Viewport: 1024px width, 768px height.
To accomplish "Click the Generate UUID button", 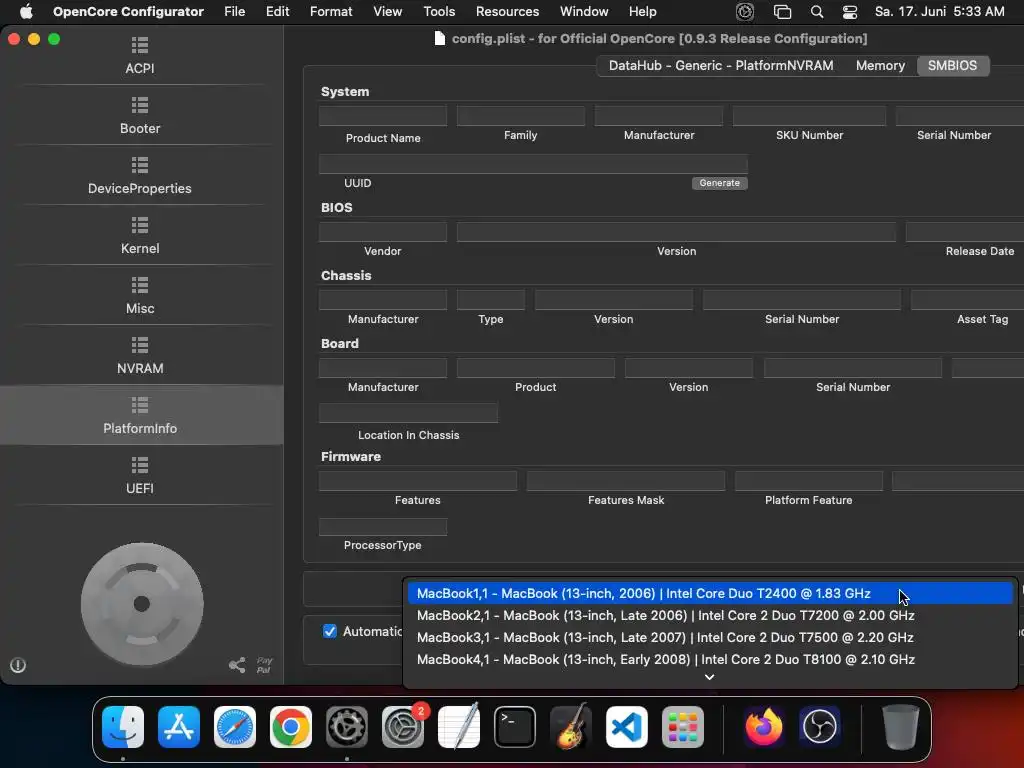I will coord(720,183).
